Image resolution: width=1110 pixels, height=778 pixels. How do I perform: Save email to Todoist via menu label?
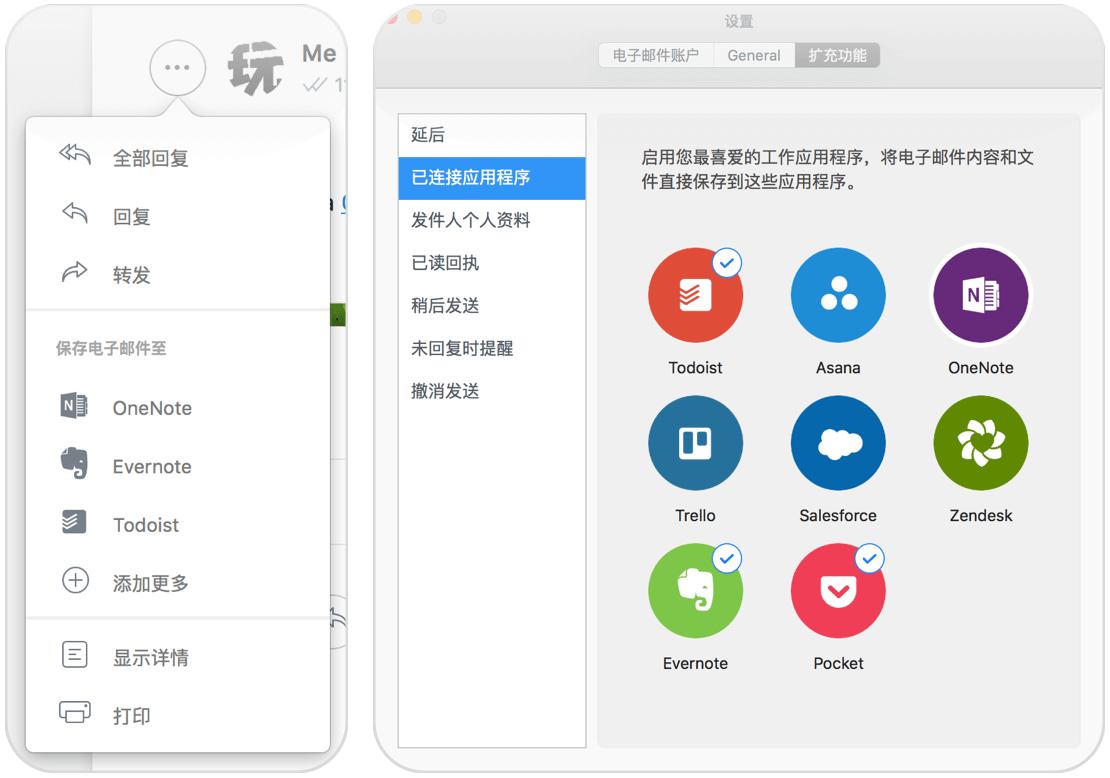146,525
